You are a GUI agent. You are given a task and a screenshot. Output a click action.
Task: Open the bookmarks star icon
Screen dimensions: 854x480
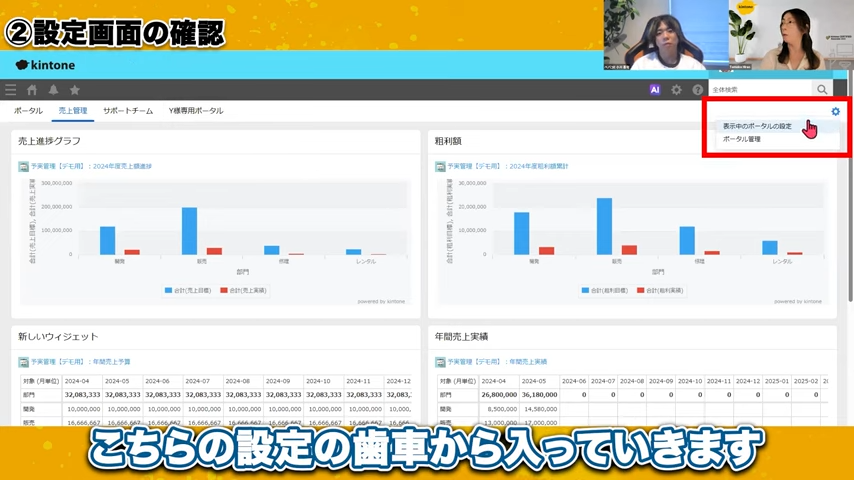[x=75, y=90]
